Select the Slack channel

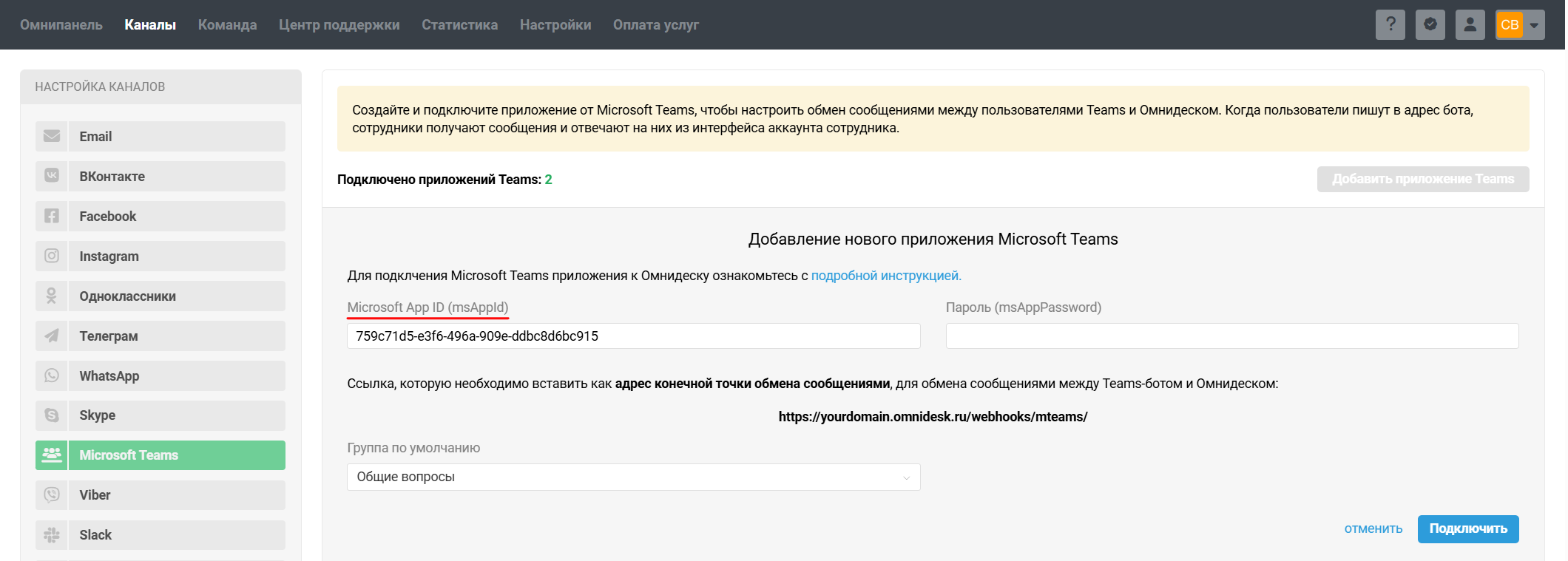tap(160, 535)
